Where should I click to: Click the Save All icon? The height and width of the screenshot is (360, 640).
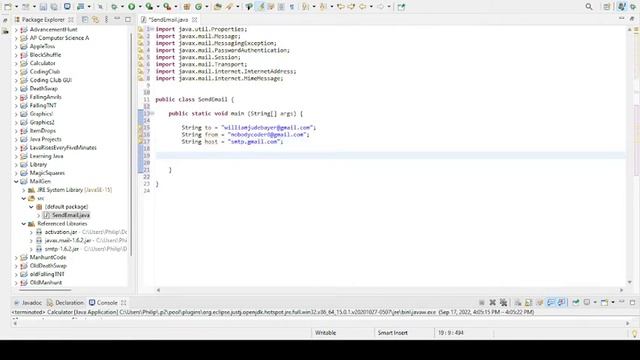(x=54, y=7)
